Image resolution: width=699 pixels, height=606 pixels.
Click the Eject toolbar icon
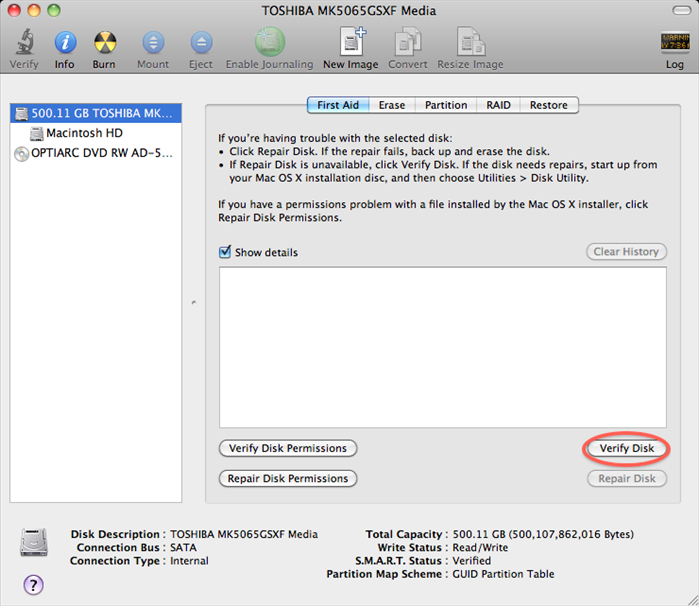[x=201, y=42]
